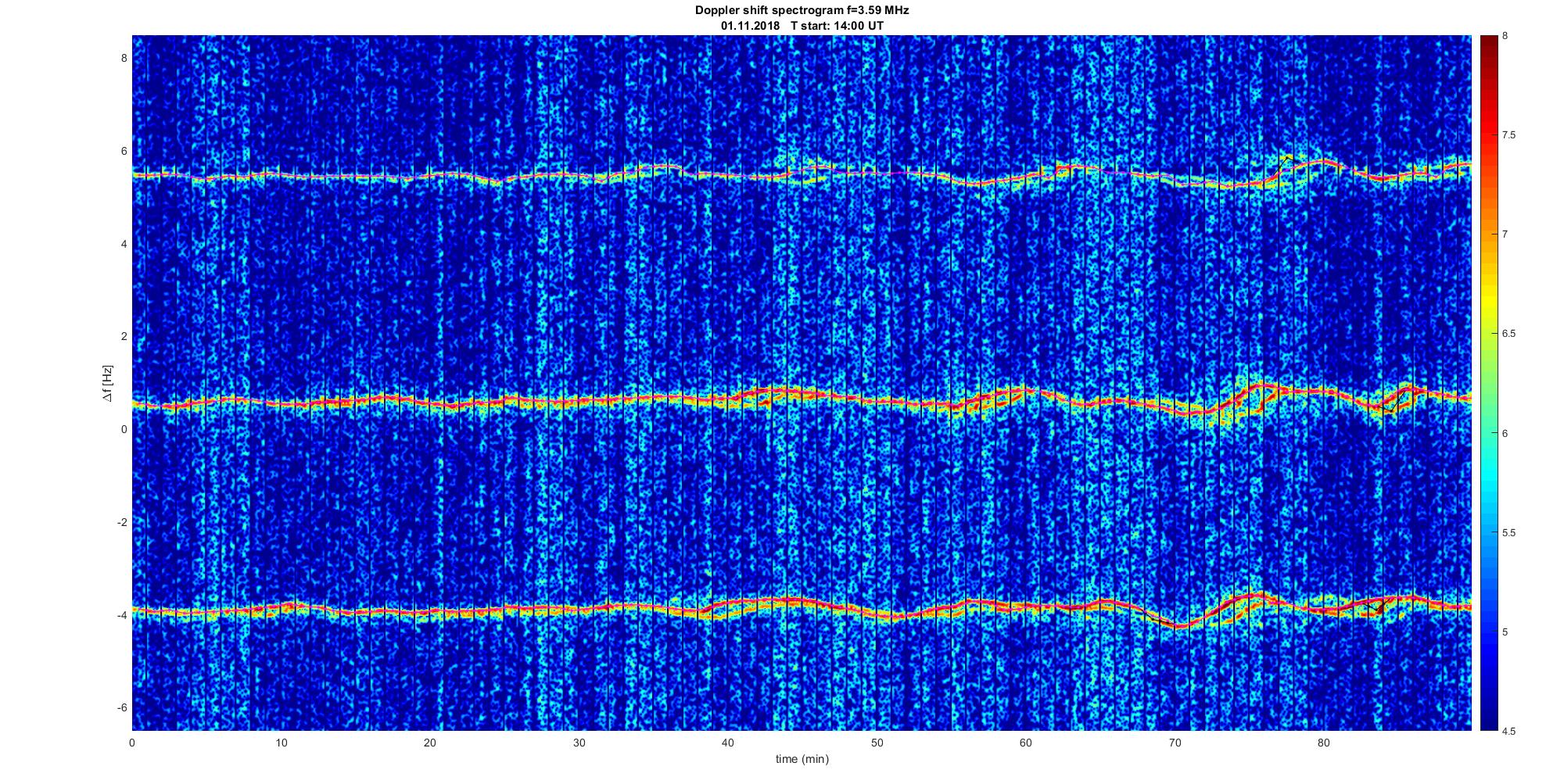Click the plot title 'Doppler shift spectrogram f=3.59 MHz'

(802, 10)
